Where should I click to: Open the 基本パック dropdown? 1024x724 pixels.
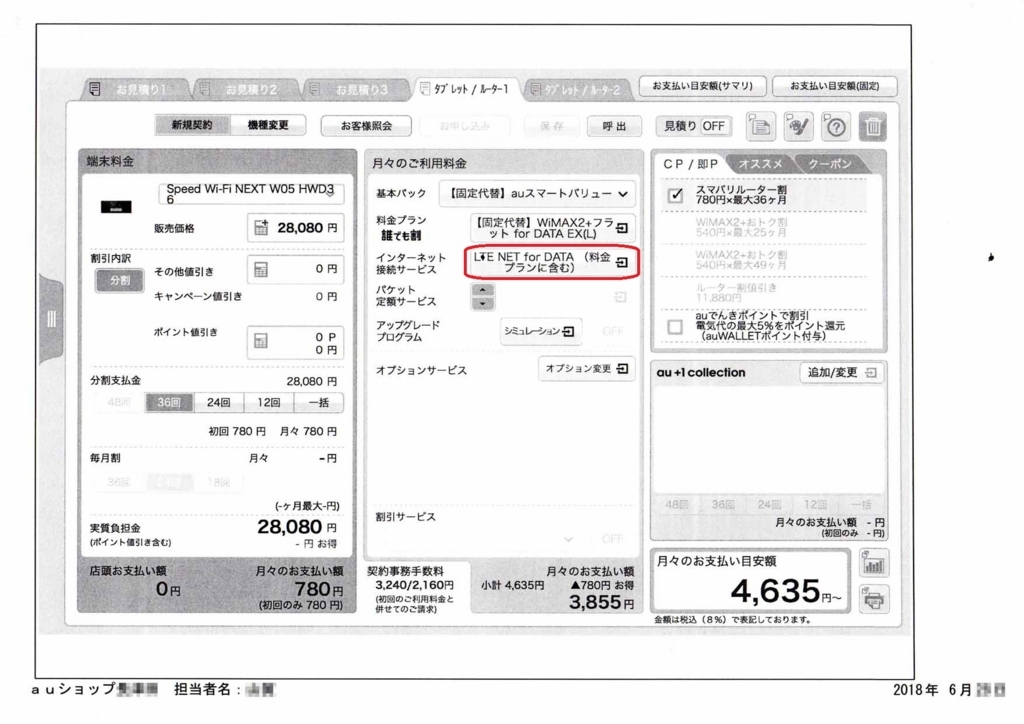(x=537, y=194)
